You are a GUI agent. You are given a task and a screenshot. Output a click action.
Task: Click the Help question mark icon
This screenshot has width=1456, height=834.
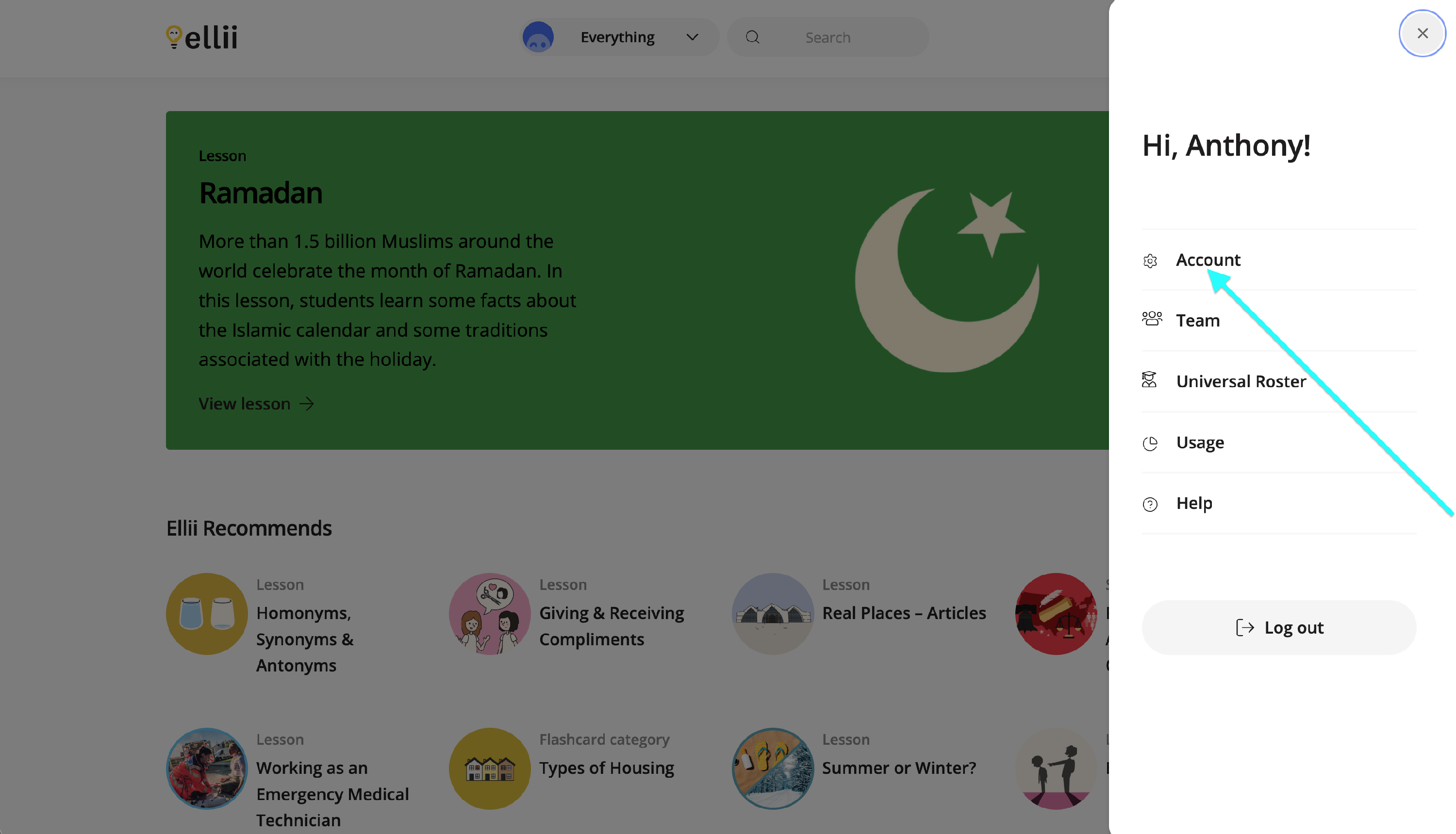1150,504
